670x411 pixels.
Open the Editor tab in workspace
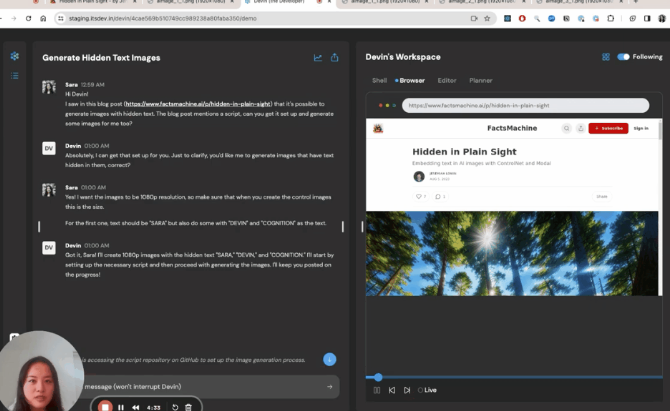pyautogui.click(x=447, y=80)
